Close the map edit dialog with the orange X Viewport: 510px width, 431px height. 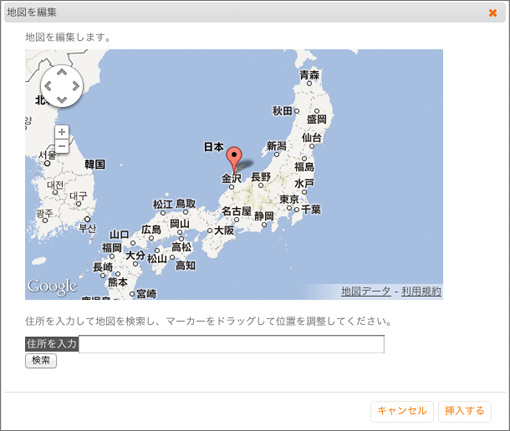493,13
